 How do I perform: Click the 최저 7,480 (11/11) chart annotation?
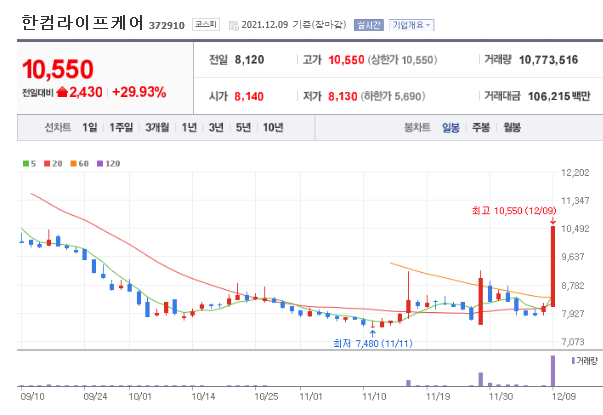coord(373,343)
